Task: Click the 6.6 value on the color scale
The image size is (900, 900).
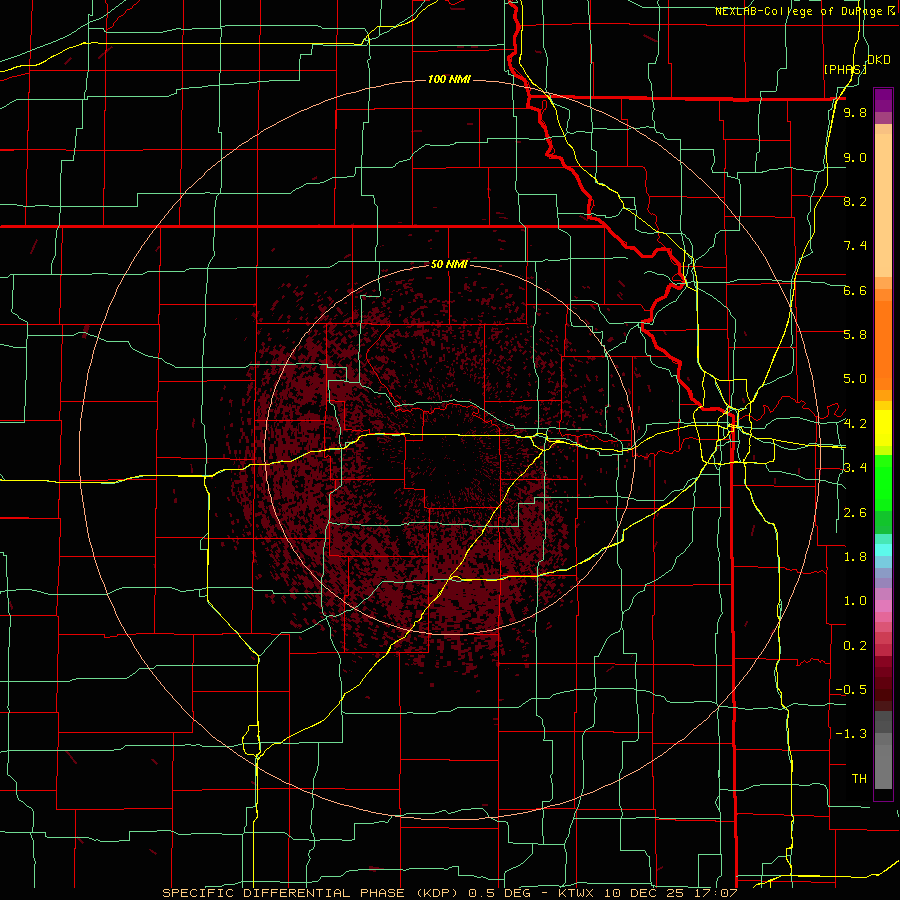Action: click(855, 290)
